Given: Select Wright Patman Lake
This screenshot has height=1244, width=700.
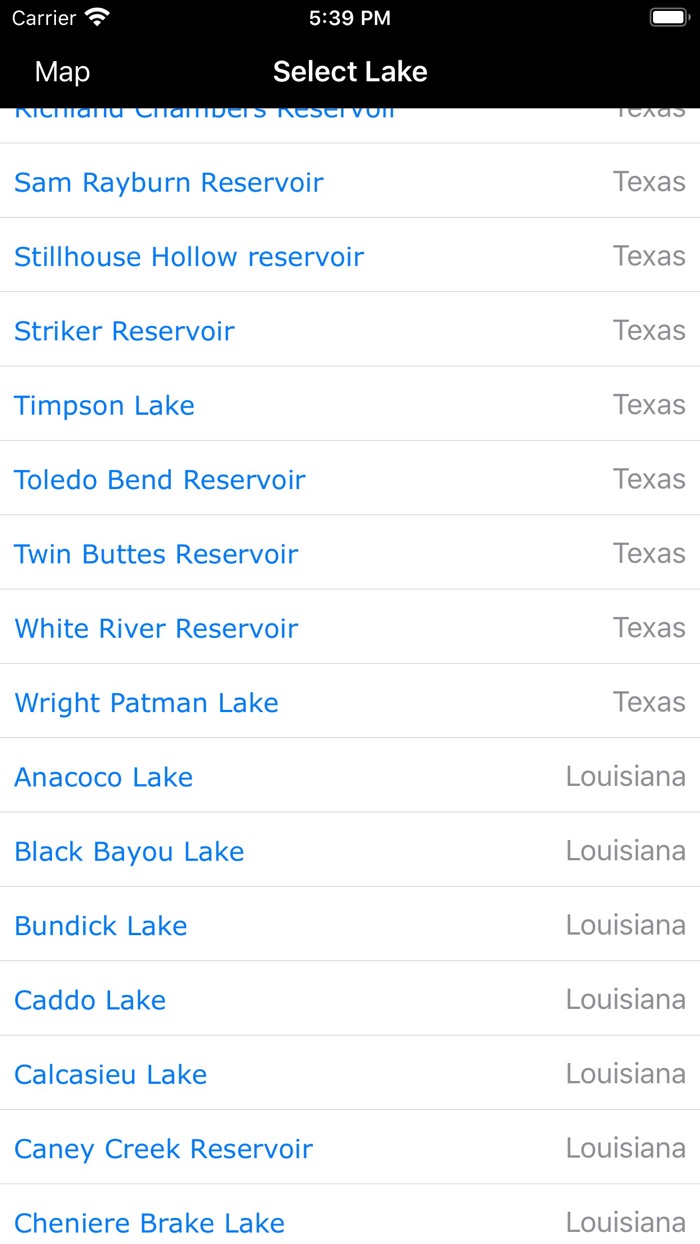Looking at the screenshot, I should (146, 702).
